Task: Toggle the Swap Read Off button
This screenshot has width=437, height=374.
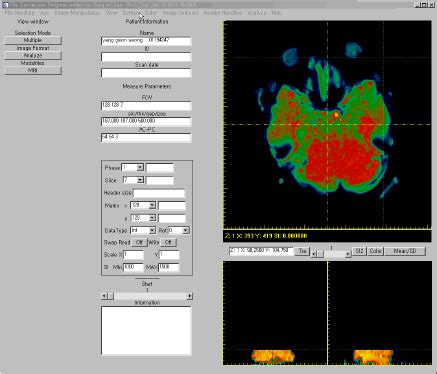Action: [139, 242]
